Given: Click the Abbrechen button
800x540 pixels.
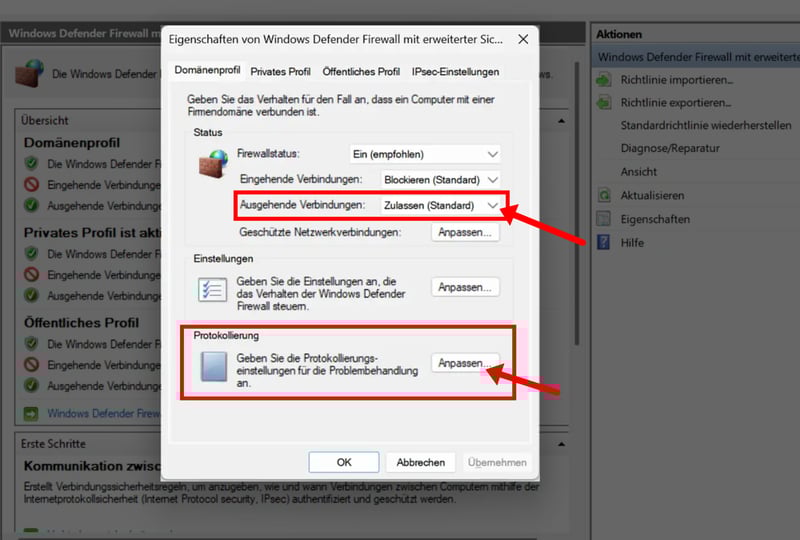Looking at the screenshot, I should pyautogui.click(x=420, y=462).
